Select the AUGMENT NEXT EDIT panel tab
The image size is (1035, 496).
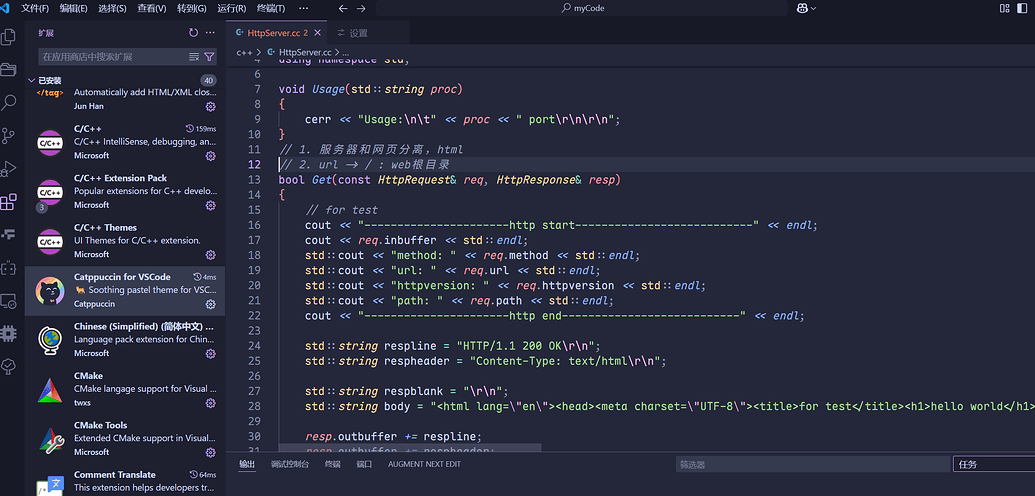click(x=424, y=464)
